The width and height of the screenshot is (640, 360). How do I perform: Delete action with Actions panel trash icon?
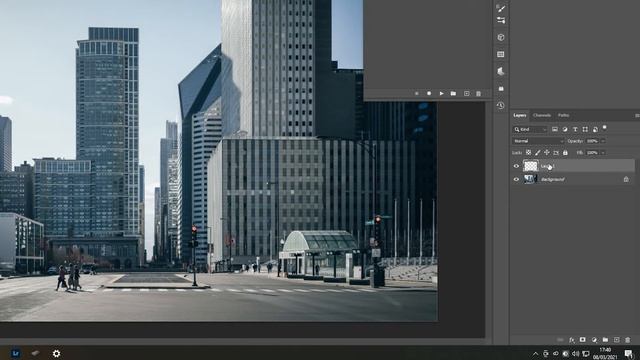[x=478, y=93]
